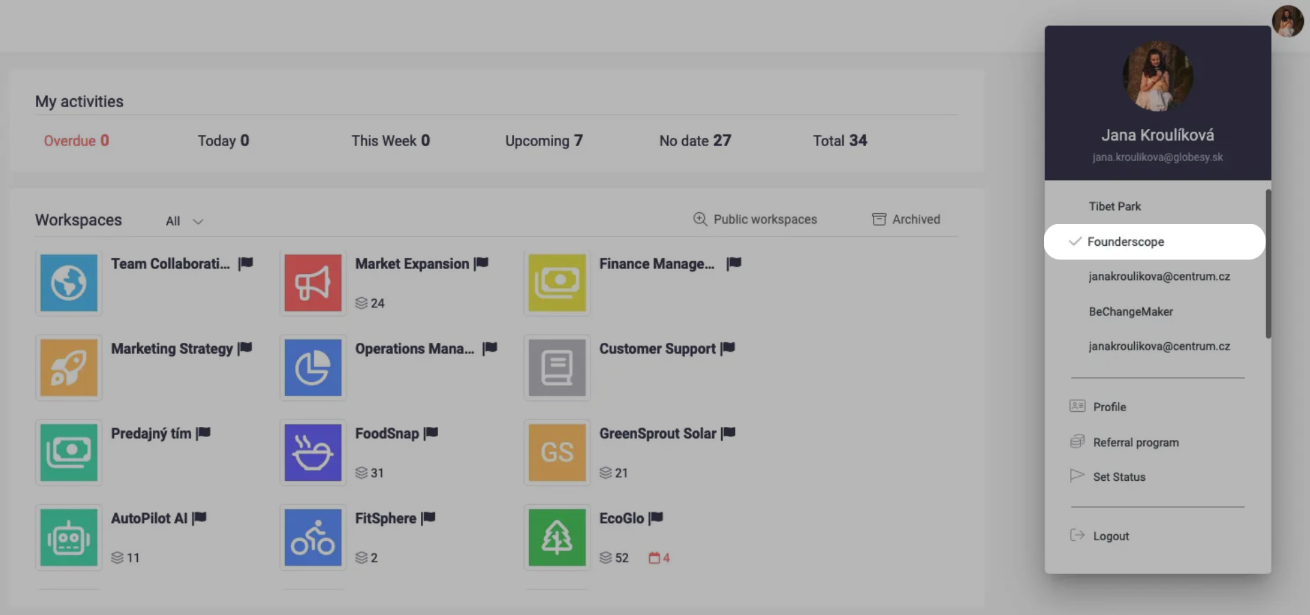Open the FoodSnap bowl workspace icon
Viewport: 1310px width, 615px height.
[313, 453]
